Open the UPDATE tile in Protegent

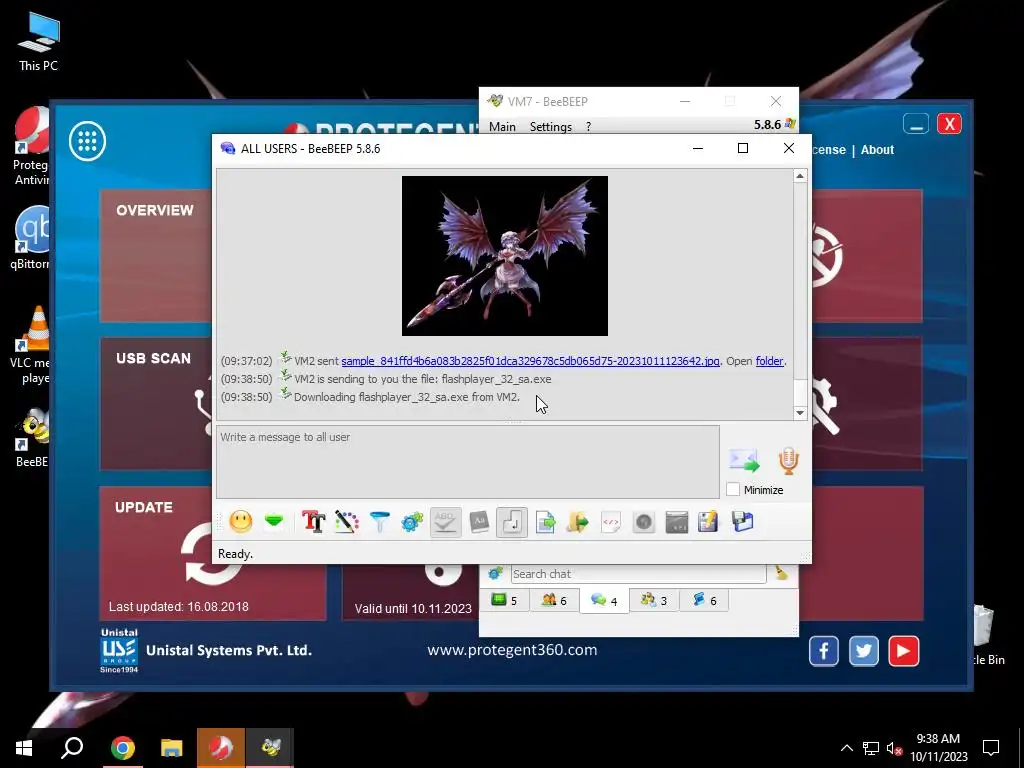[212, 552]
